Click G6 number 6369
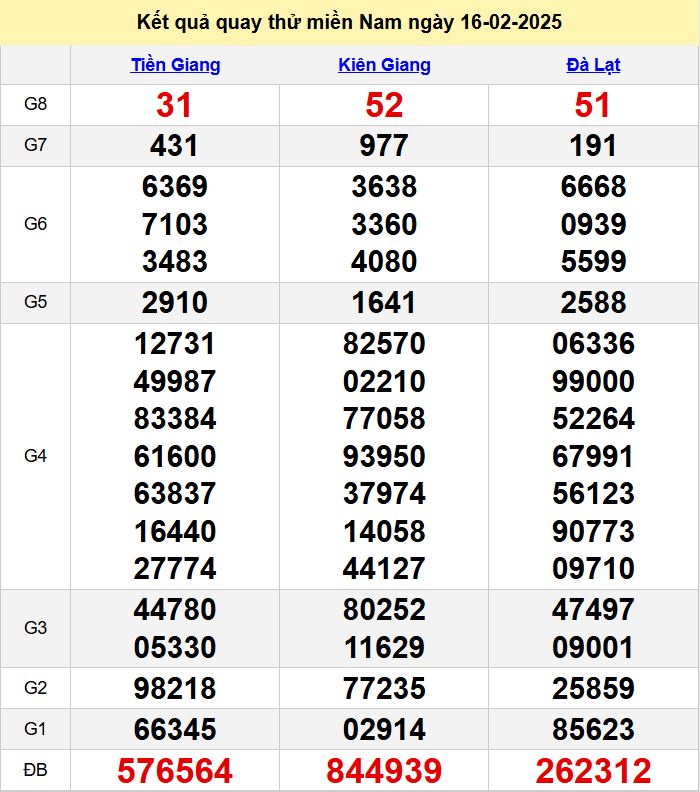This screenshot has height=792, width=700. coord(175,186)
